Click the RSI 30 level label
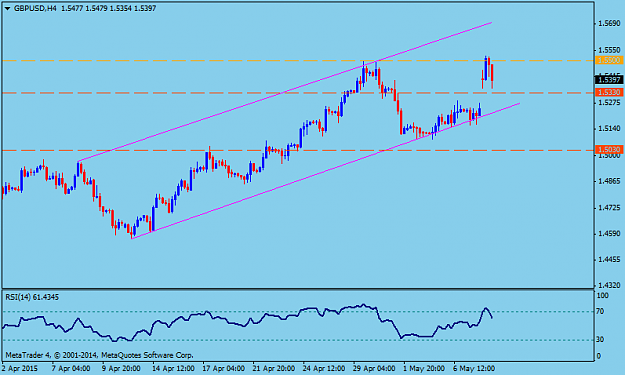 pos(600,340)
